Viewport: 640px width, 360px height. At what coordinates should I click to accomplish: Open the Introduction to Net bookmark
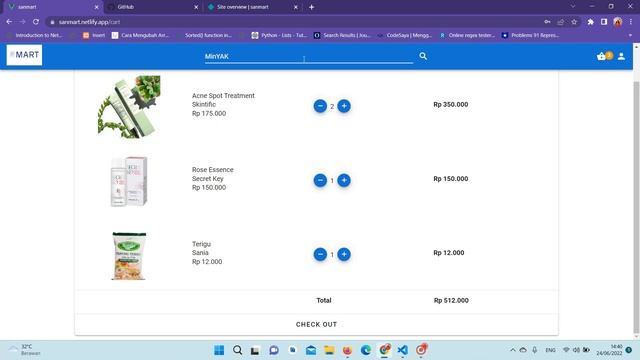[x=35, y=36]
